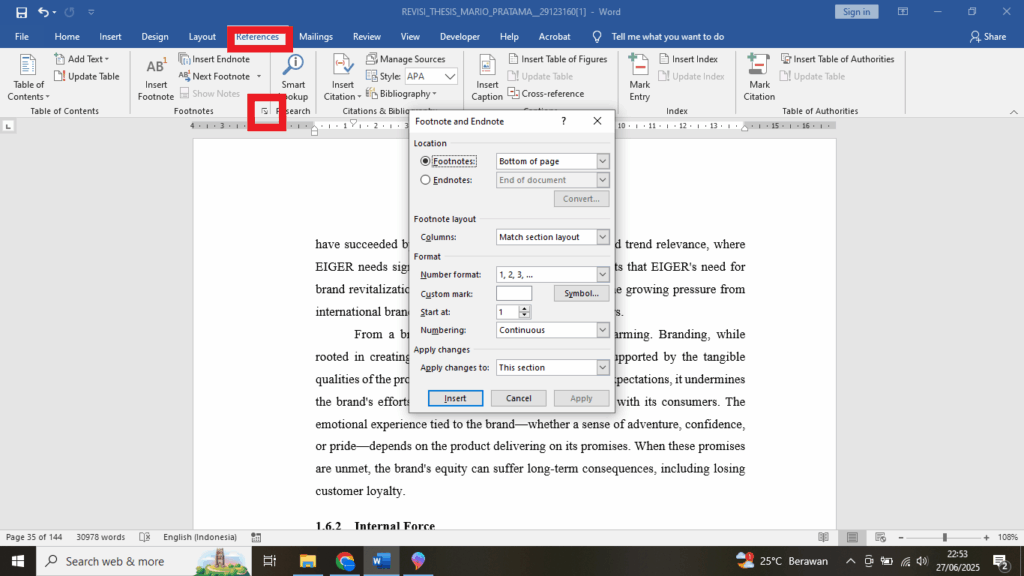Click Tell me what you want lightbulb
Viewport: 1024px width, 576px height.
pyautogui.click(x=597, y=37)
